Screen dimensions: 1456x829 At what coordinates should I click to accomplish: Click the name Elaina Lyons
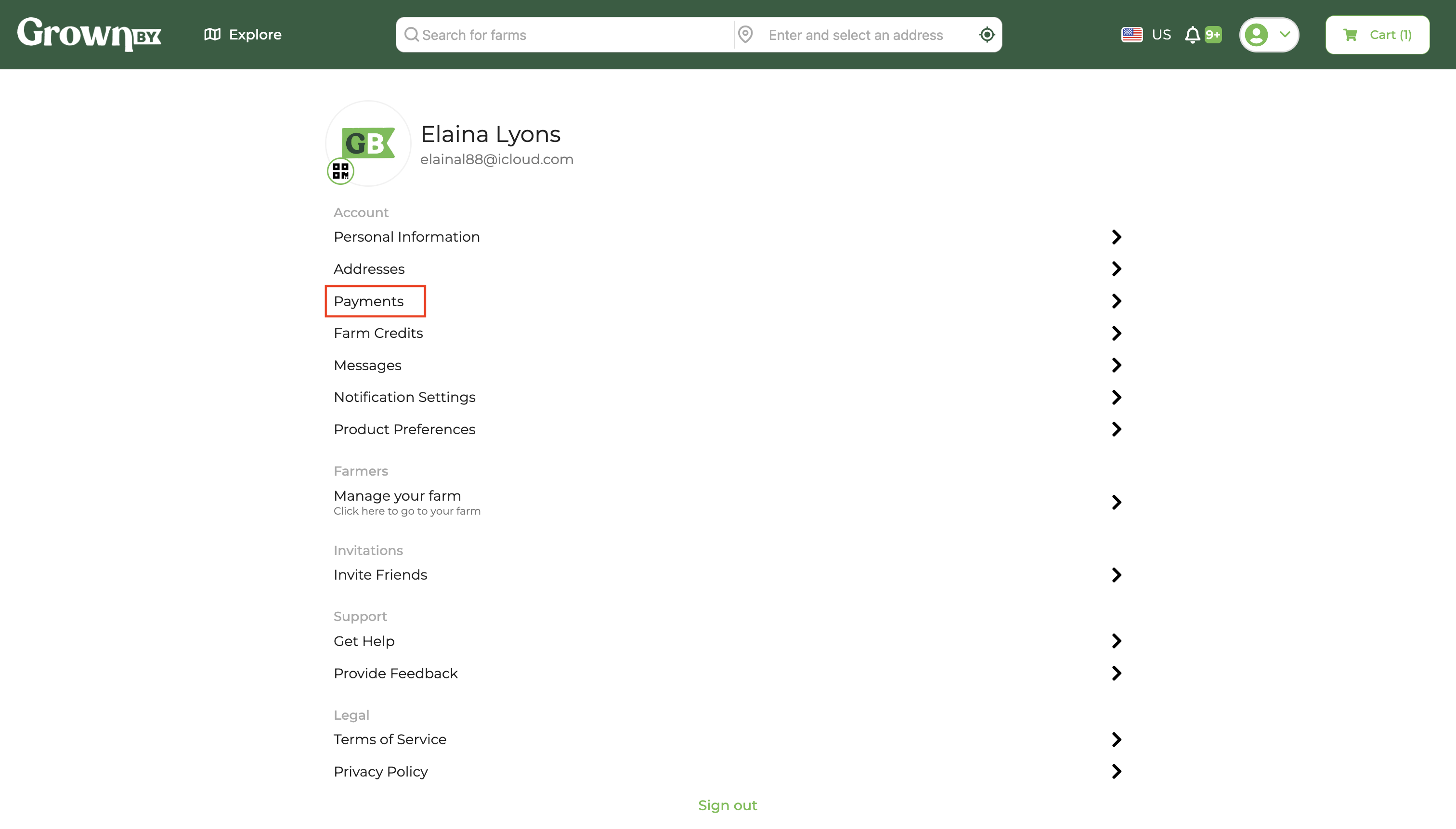(x=490, y=134)
